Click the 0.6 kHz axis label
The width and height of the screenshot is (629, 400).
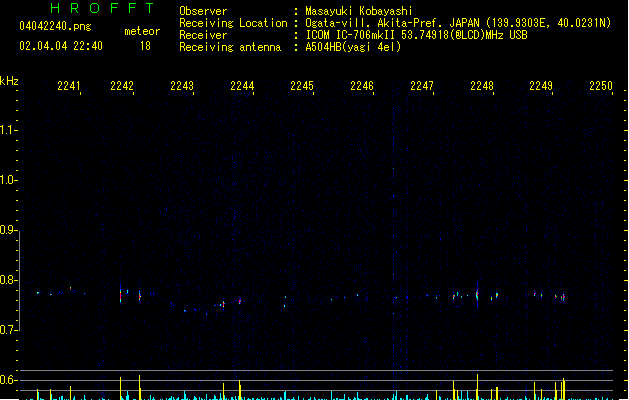click(8, 380)
